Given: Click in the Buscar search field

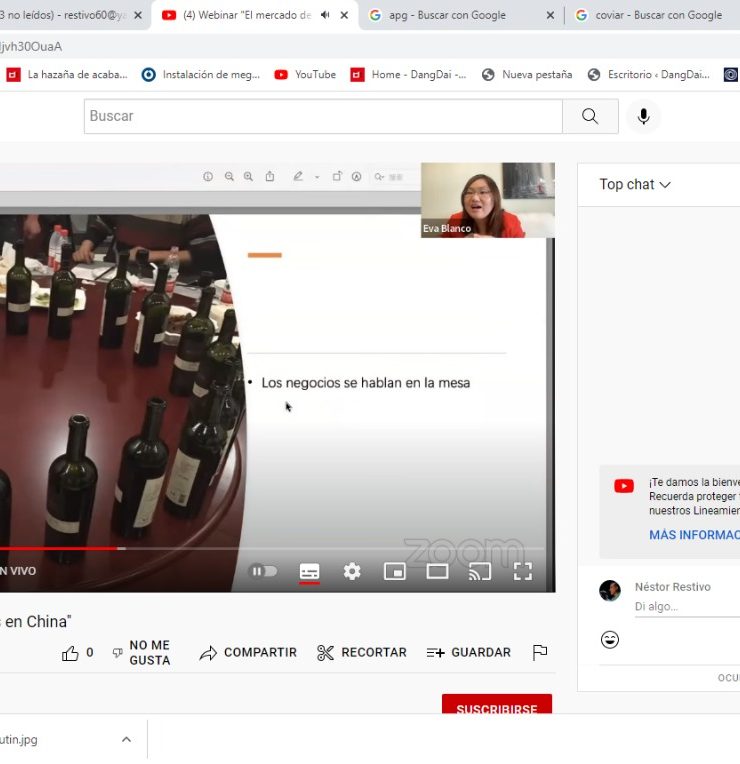Looking at the screenshot, I should (323, 116).
